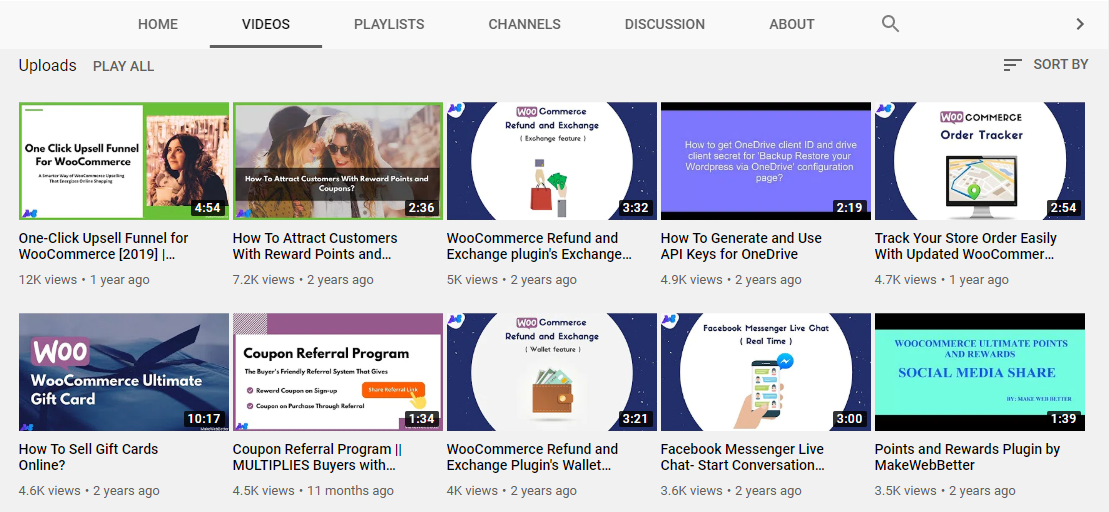
Task: Click the 2:54 duration badge
Action: pyautogui.click(x=1064, y=208)
